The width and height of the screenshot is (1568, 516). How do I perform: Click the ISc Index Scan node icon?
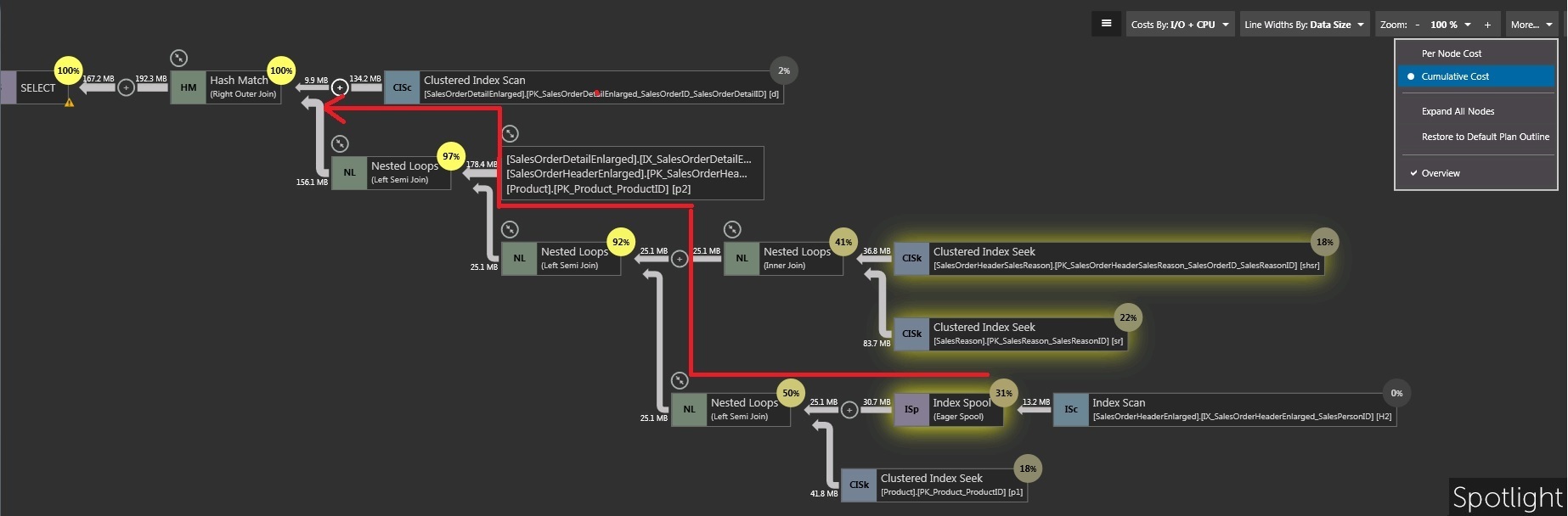click(x=1071, y=409)
